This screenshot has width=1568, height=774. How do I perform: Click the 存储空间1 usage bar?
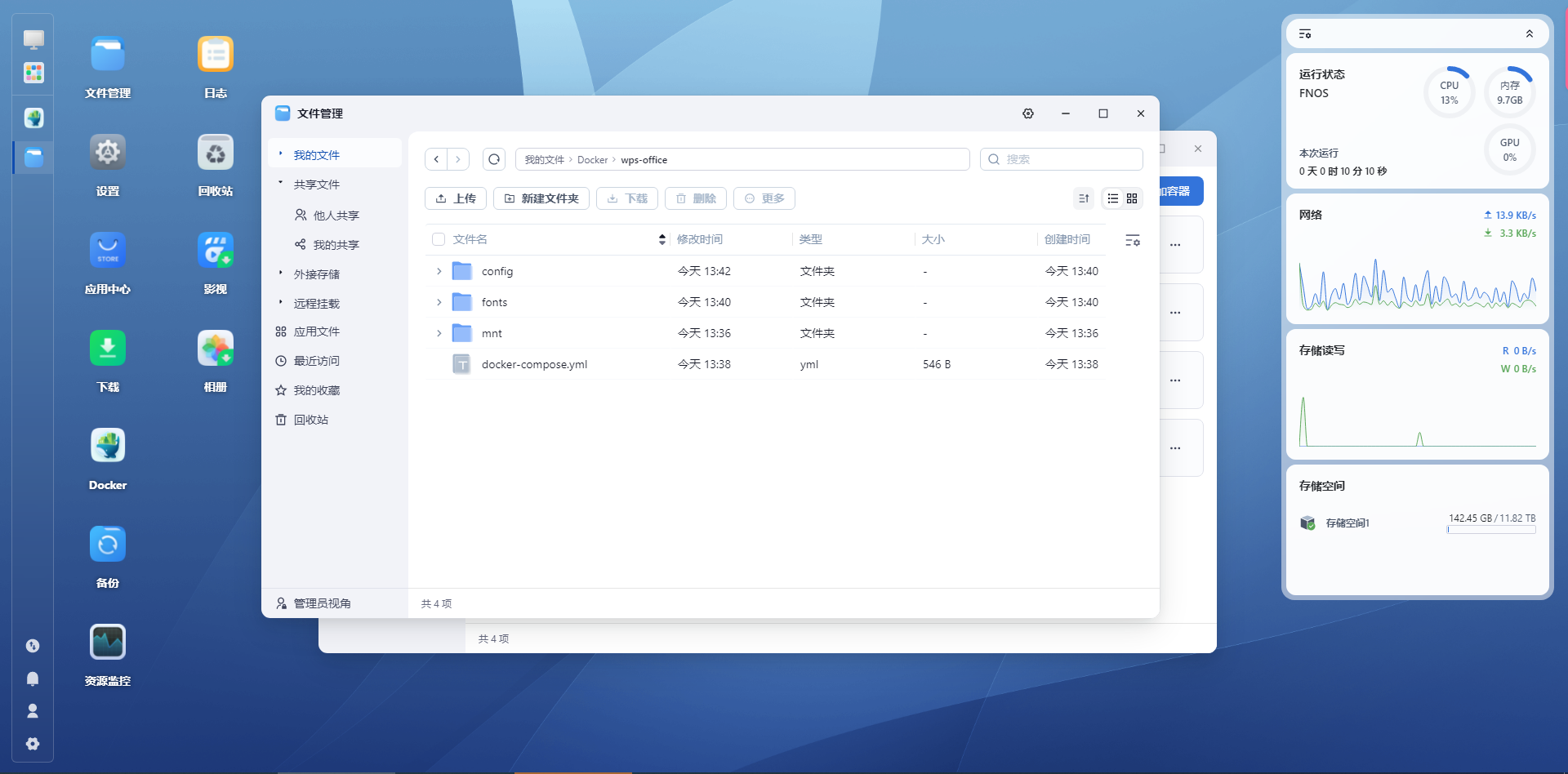pos(1491,530)
